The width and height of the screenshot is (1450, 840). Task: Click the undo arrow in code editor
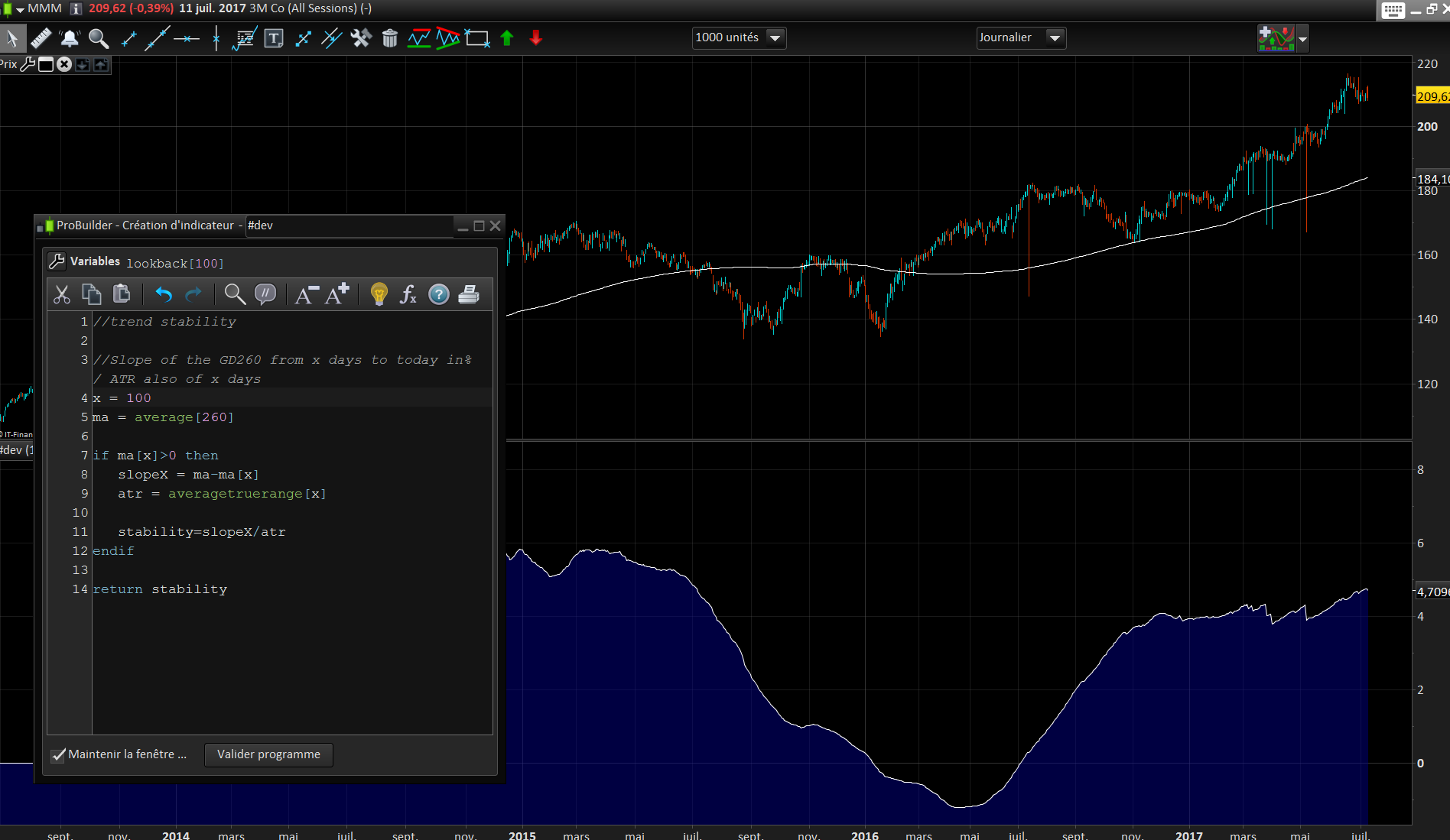(164, 294)
